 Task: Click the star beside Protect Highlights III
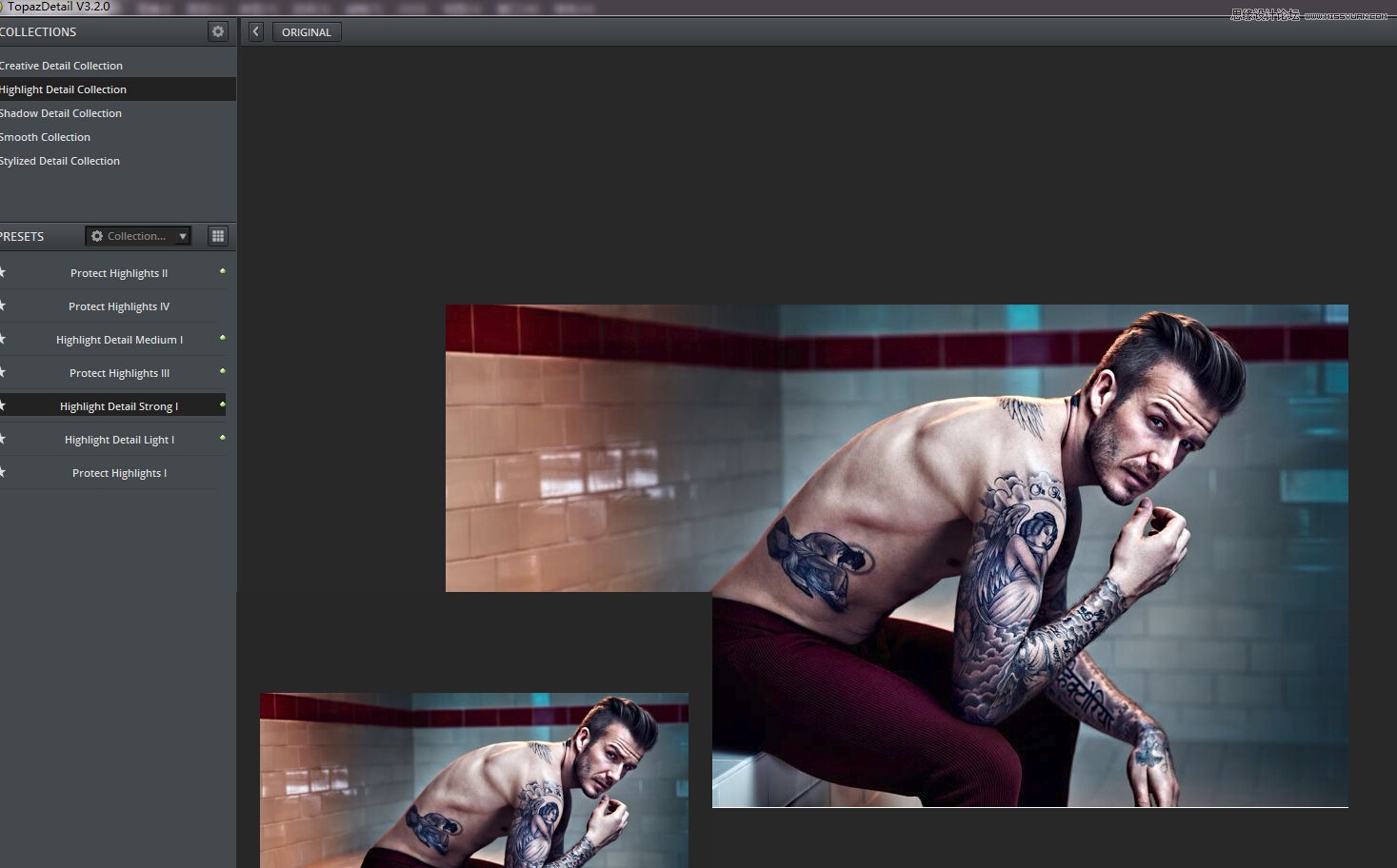tap(3, 372)
